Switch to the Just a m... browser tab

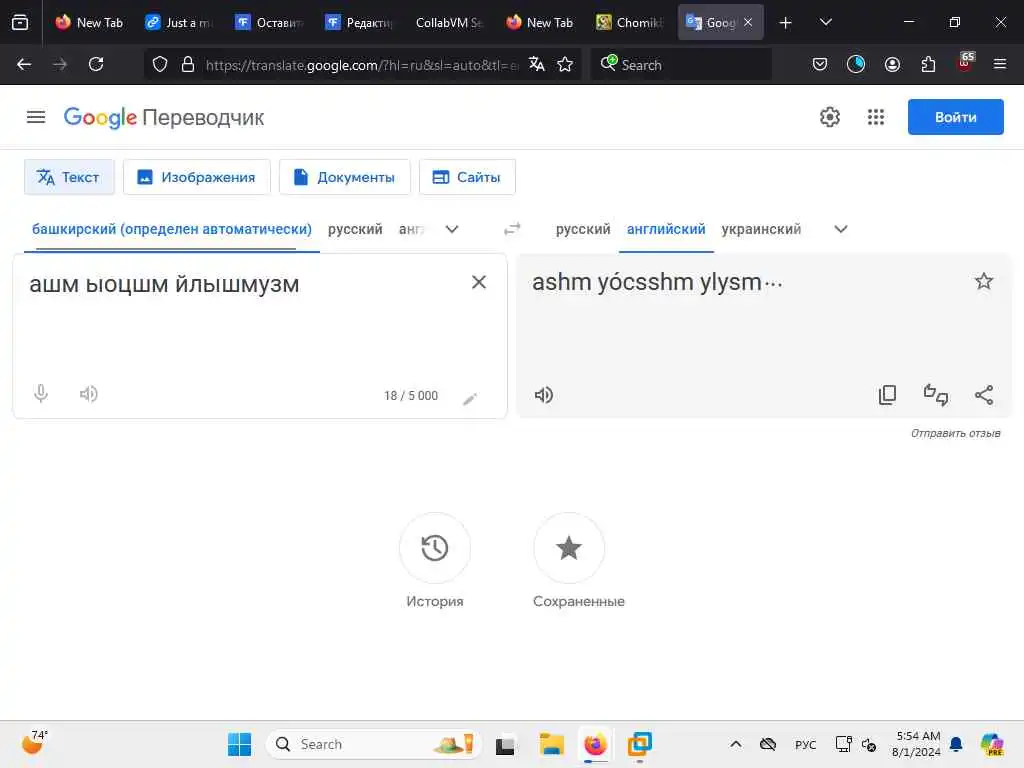(180, 22)
